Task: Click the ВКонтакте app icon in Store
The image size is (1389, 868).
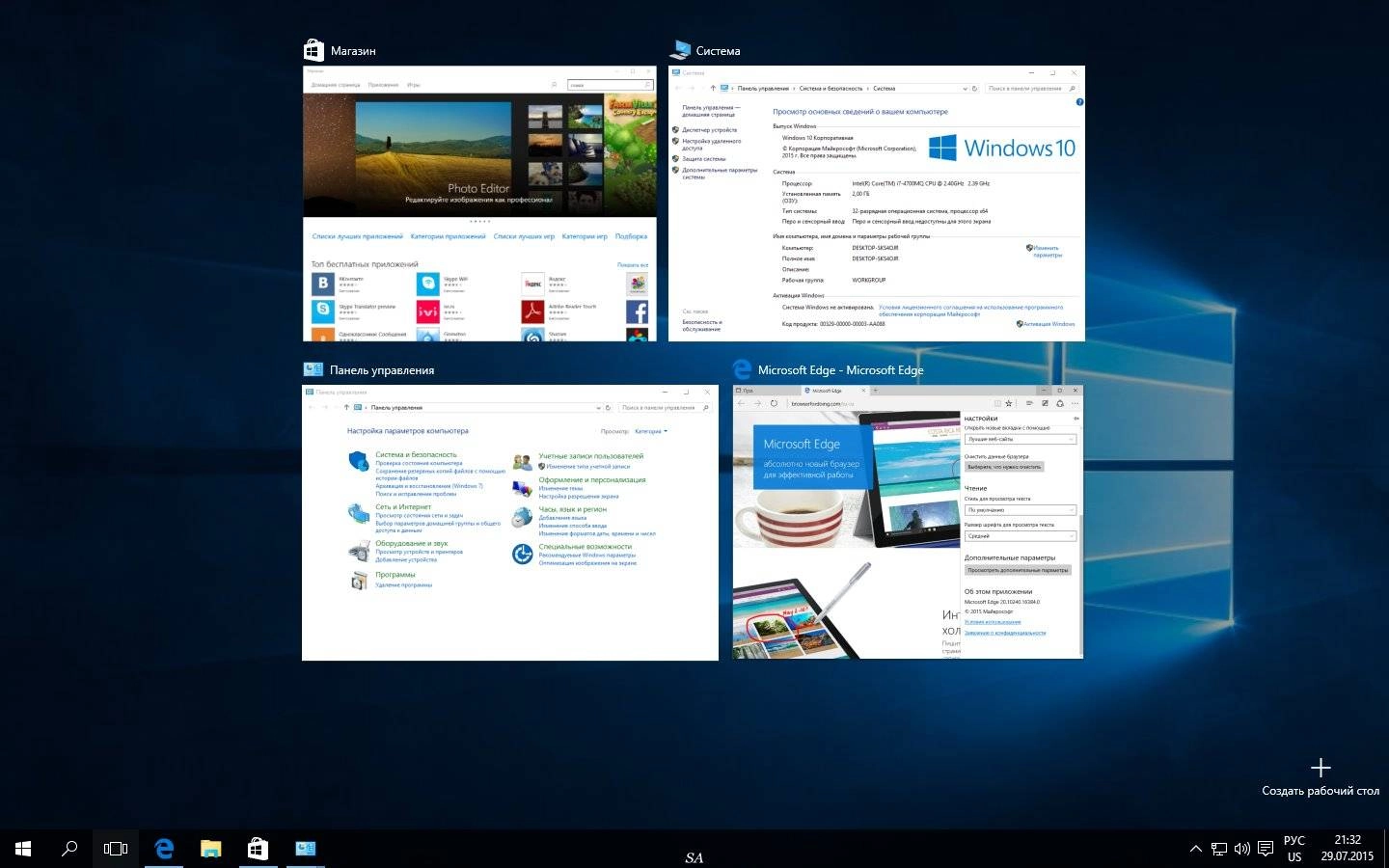Action: click(x=322, y=284)
